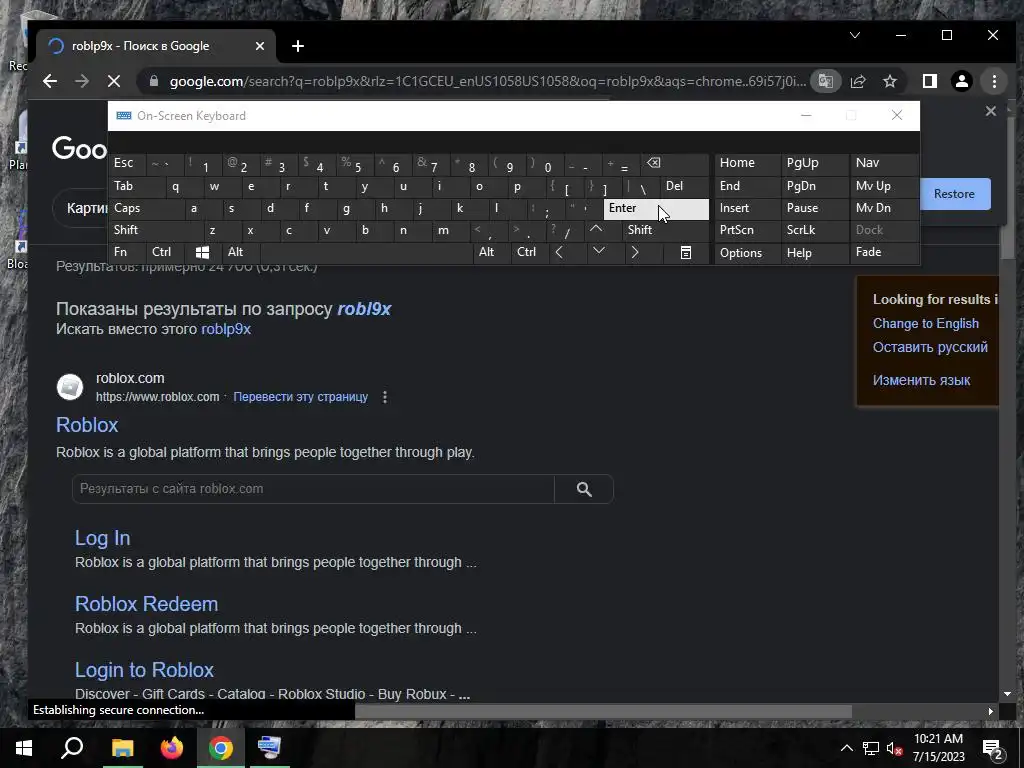Click Enter key on On-Screen Keyboard
This screenshot has width=1024, height=768.
[x=656, y=208]
